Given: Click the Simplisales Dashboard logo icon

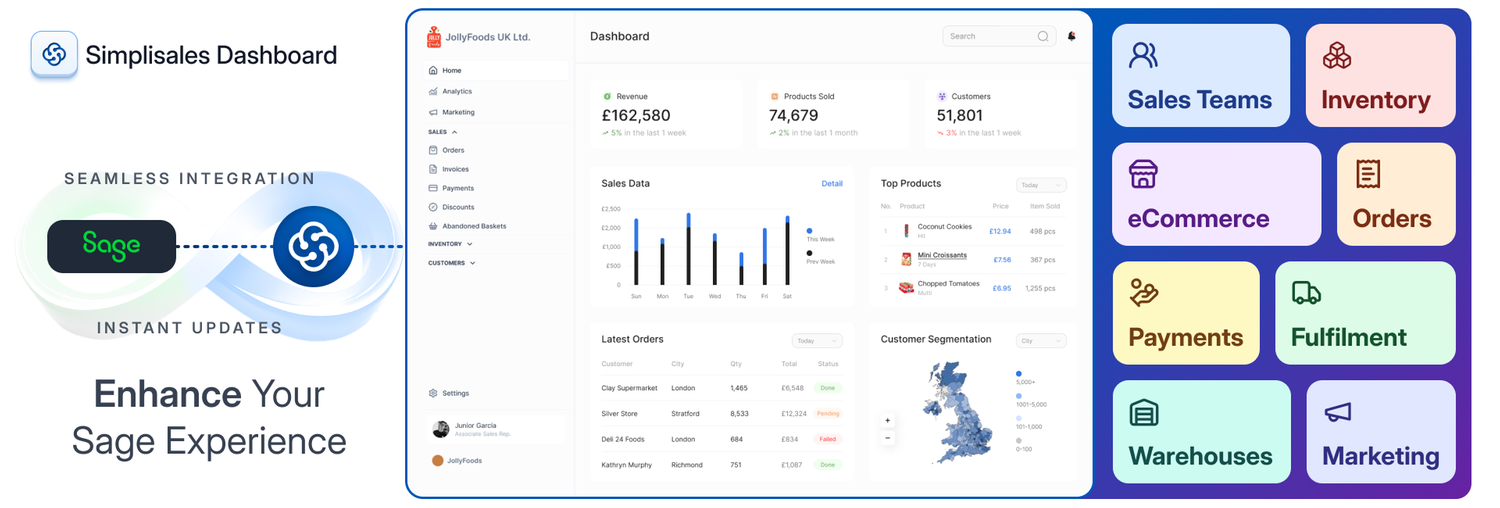Looking at the screenshot, I should [x=54, y=55].
